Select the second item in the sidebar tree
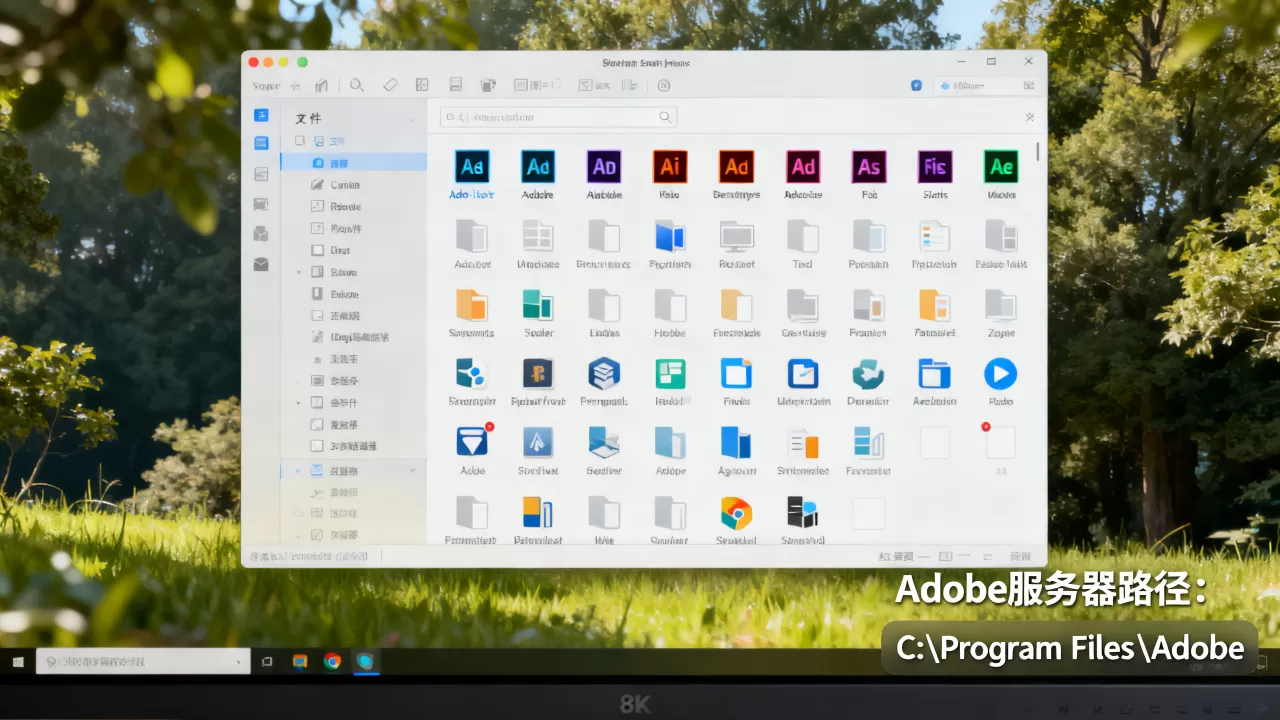 coord(353,184)
